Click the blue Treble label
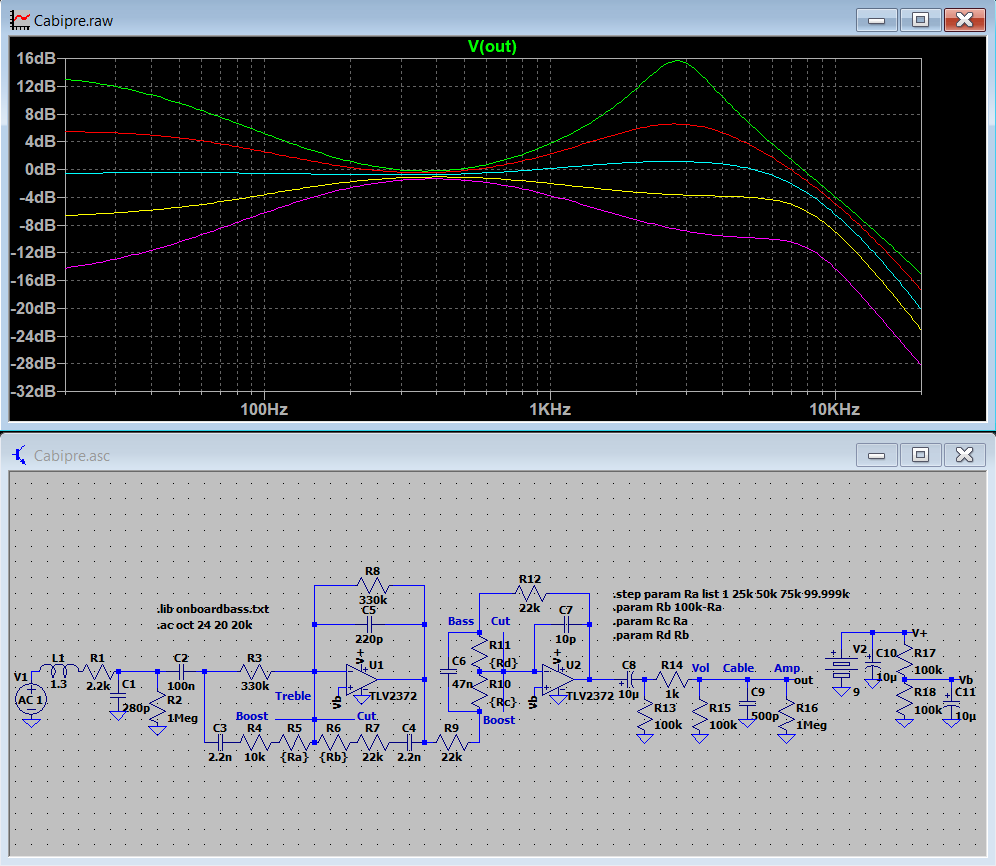 coord(293,696)
